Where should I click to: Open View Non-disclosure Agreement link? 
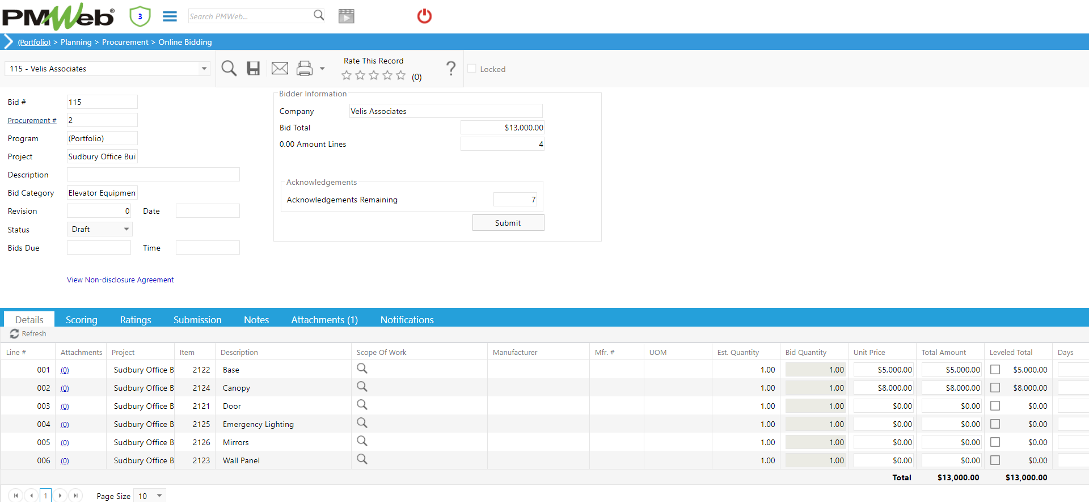120,280
